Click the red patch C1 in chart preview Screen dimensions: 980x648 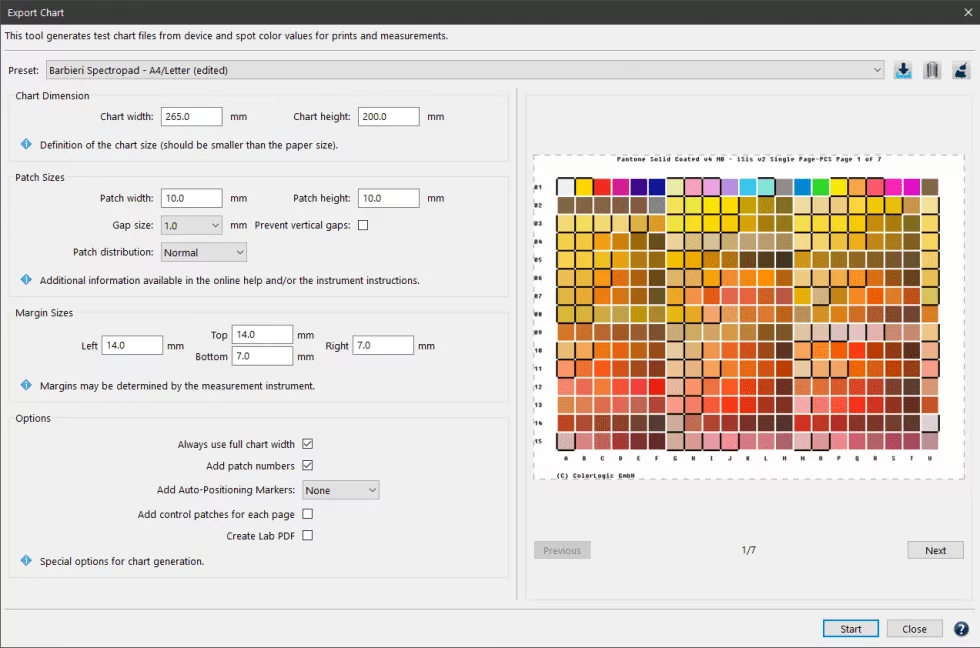tap(602, 187)
